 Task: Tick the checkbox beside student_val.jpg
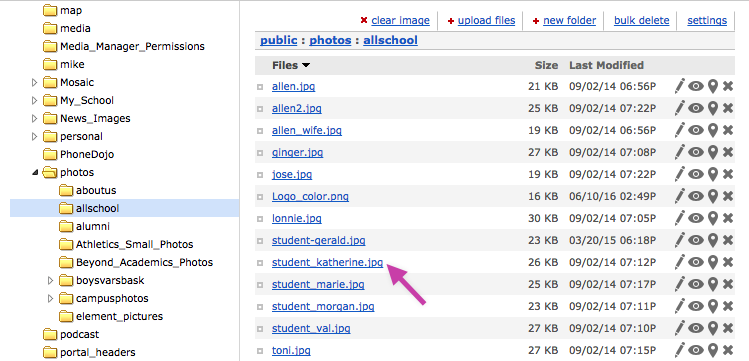click(x=260, y=329)
